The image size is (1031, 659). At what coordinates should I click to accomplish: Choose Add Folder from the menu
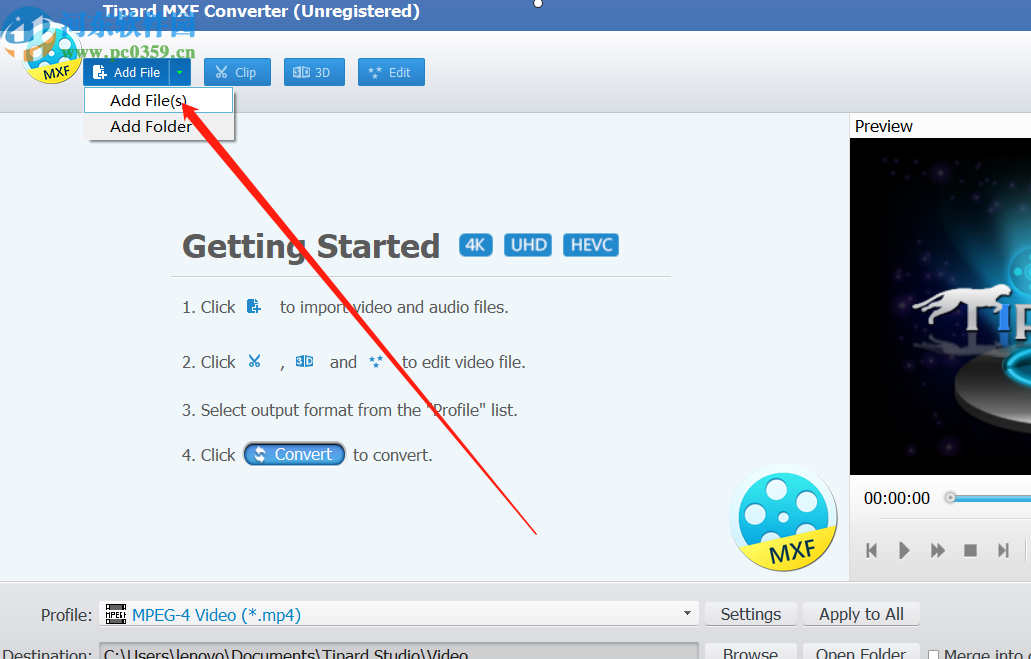pos(158,126)
